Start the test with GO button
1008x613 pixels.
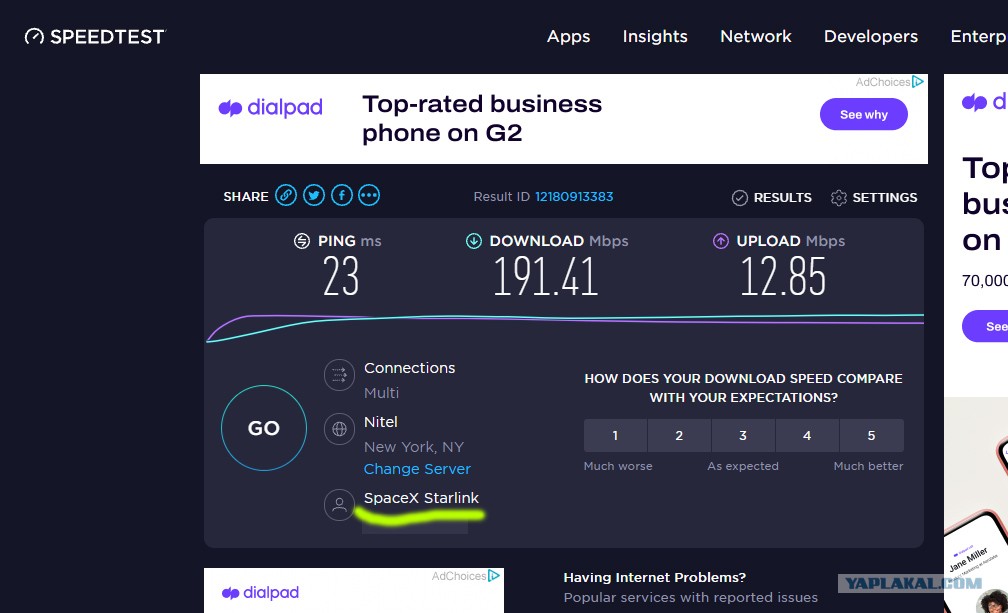click(264, 428)
